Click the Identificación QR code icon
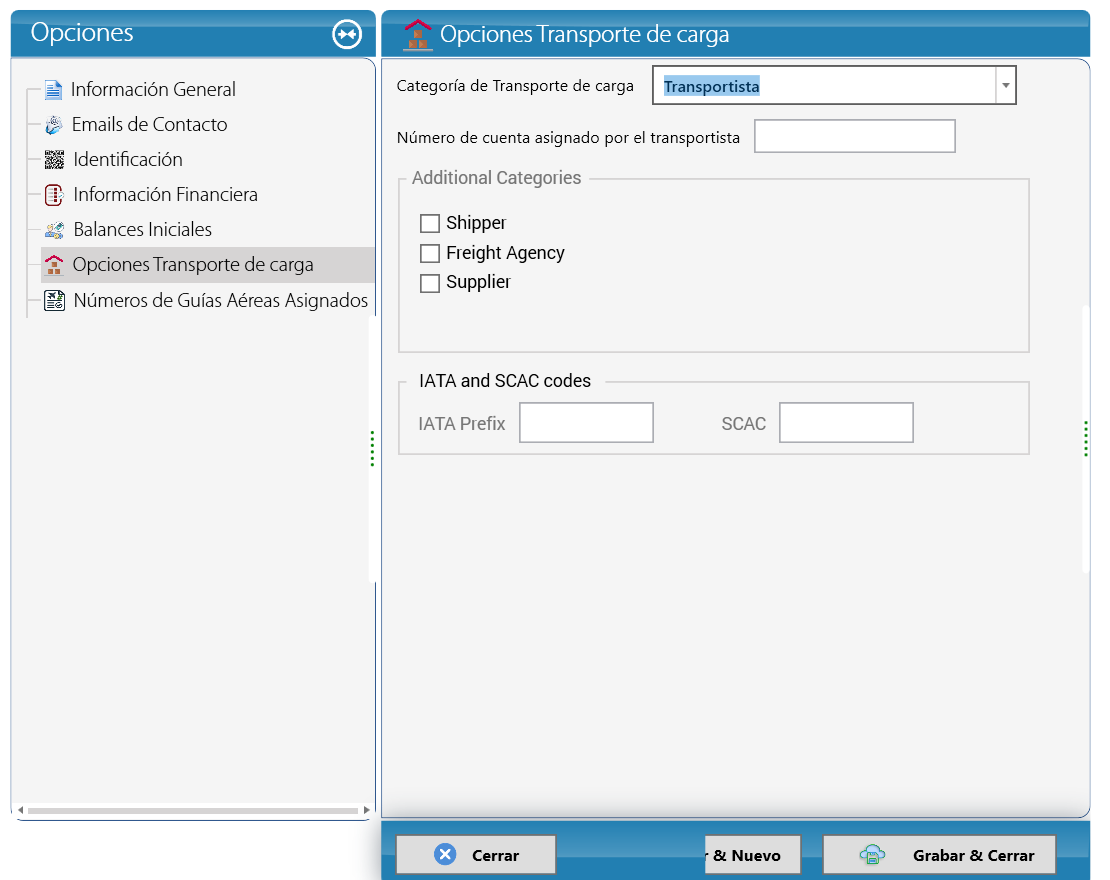The height and width of the screenshot is (880, 1110). (54, 159)
